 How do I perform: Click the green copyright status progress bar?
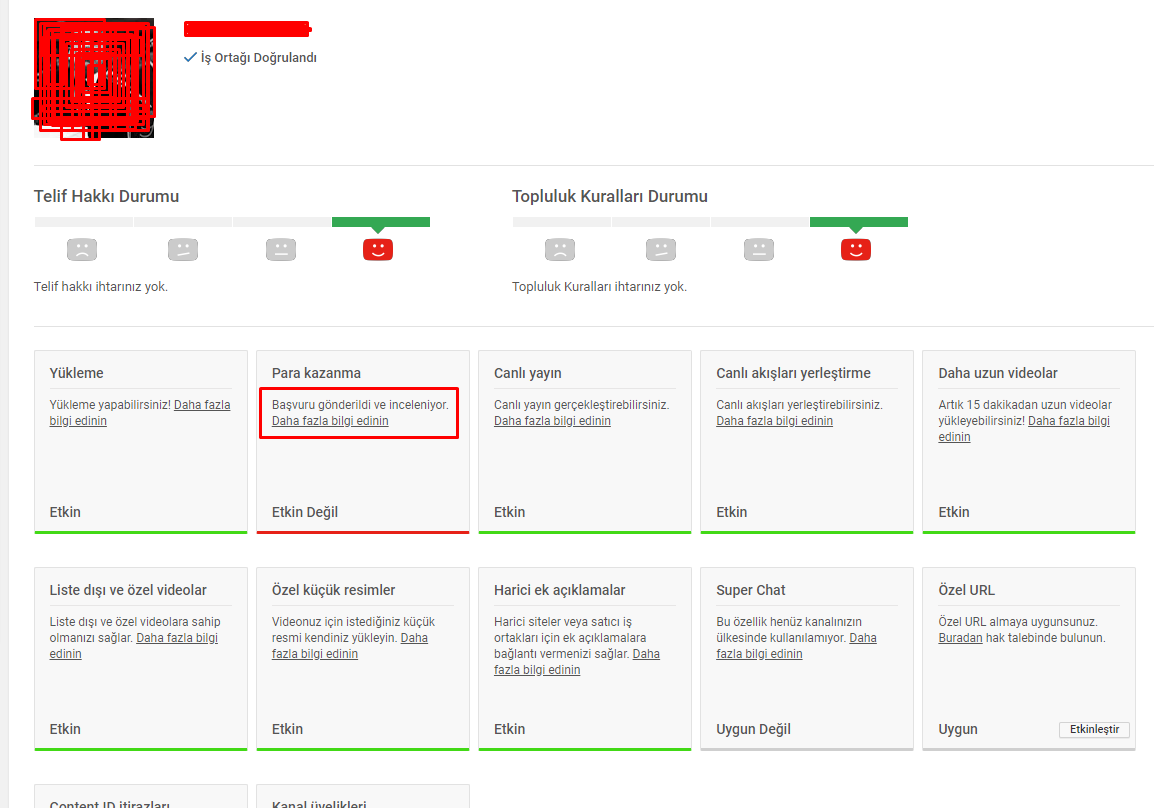381,222
